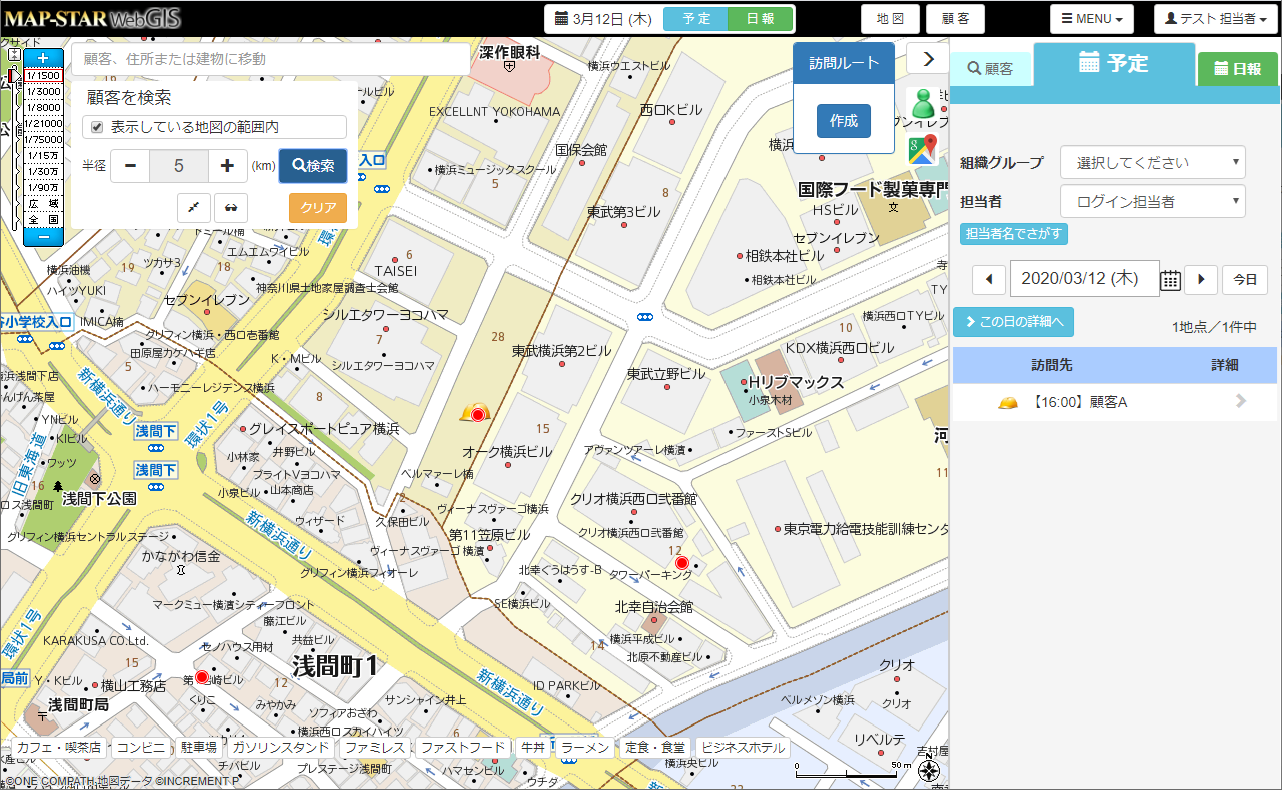Create a visit route with 作成
1282x790 pixels.
(x=844, y=121)
